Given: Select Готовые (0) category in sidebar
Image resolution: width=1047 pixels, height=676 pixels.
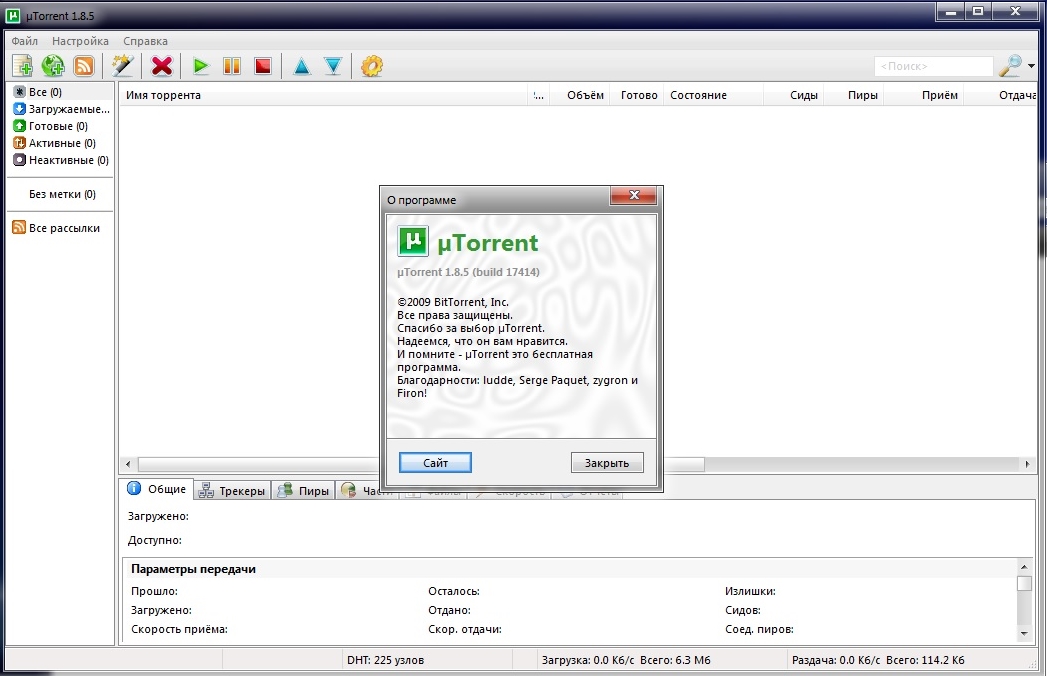Looking at the screenshot, I should click(x=58, y=126).
